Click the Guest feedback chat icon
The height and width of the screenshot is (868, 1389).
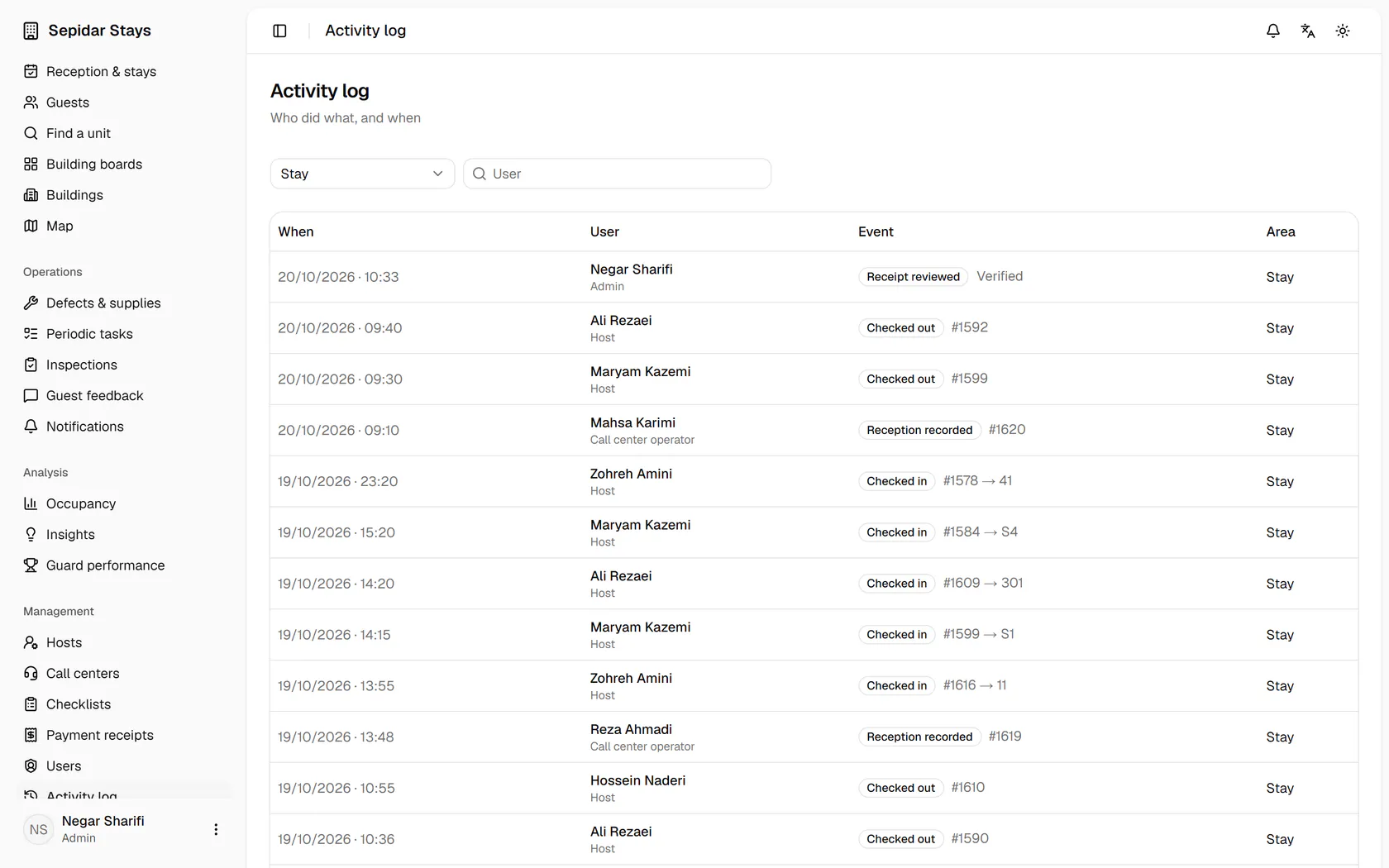click(x=31, y=396)
